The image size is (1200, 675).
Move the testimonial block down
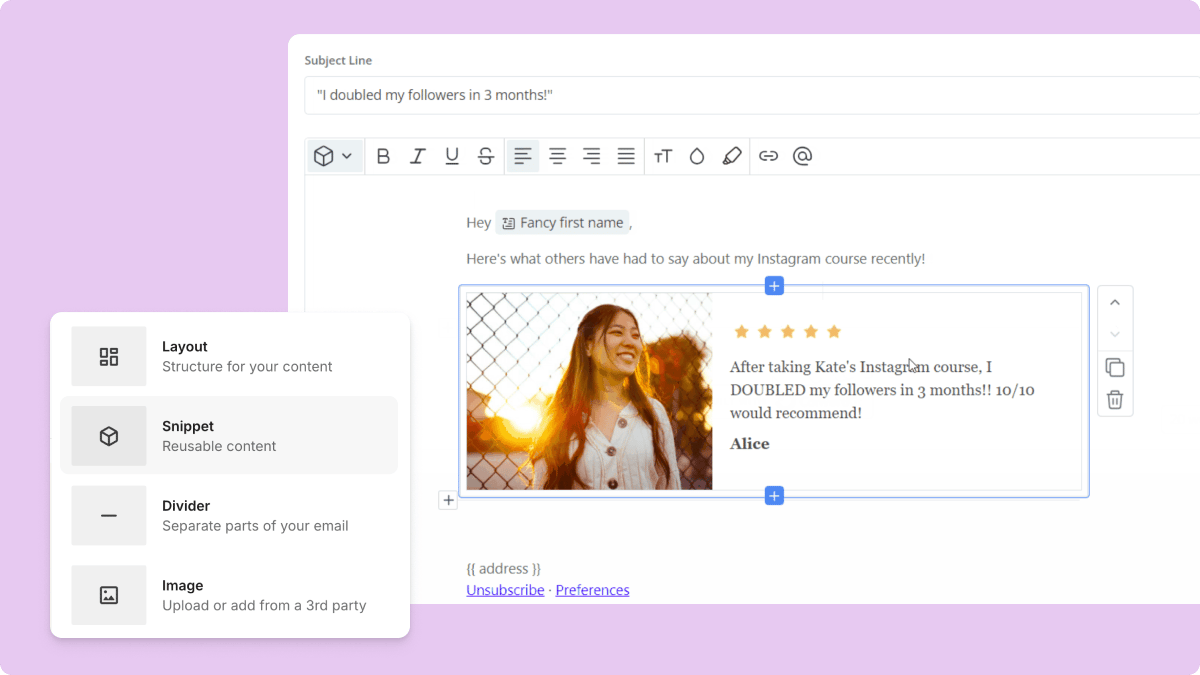point(1115,334)
